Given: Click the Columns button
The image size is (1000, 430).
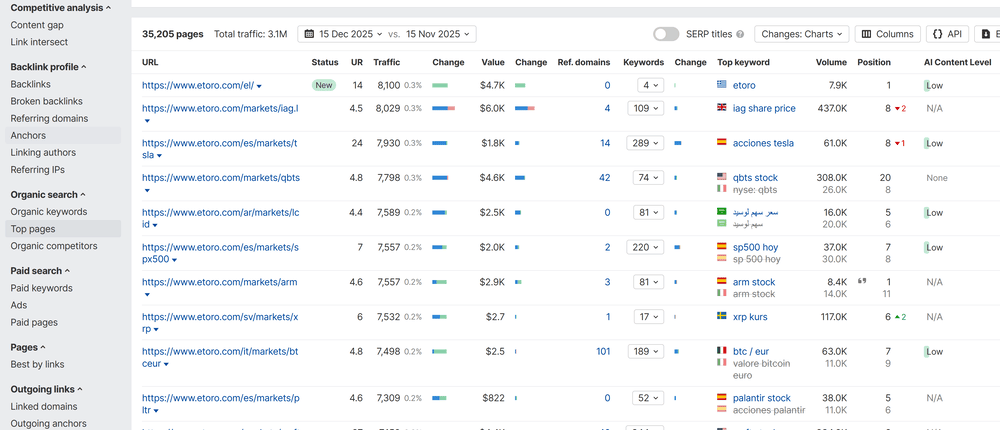Looking at the screenshot, I should click(888, 34).
